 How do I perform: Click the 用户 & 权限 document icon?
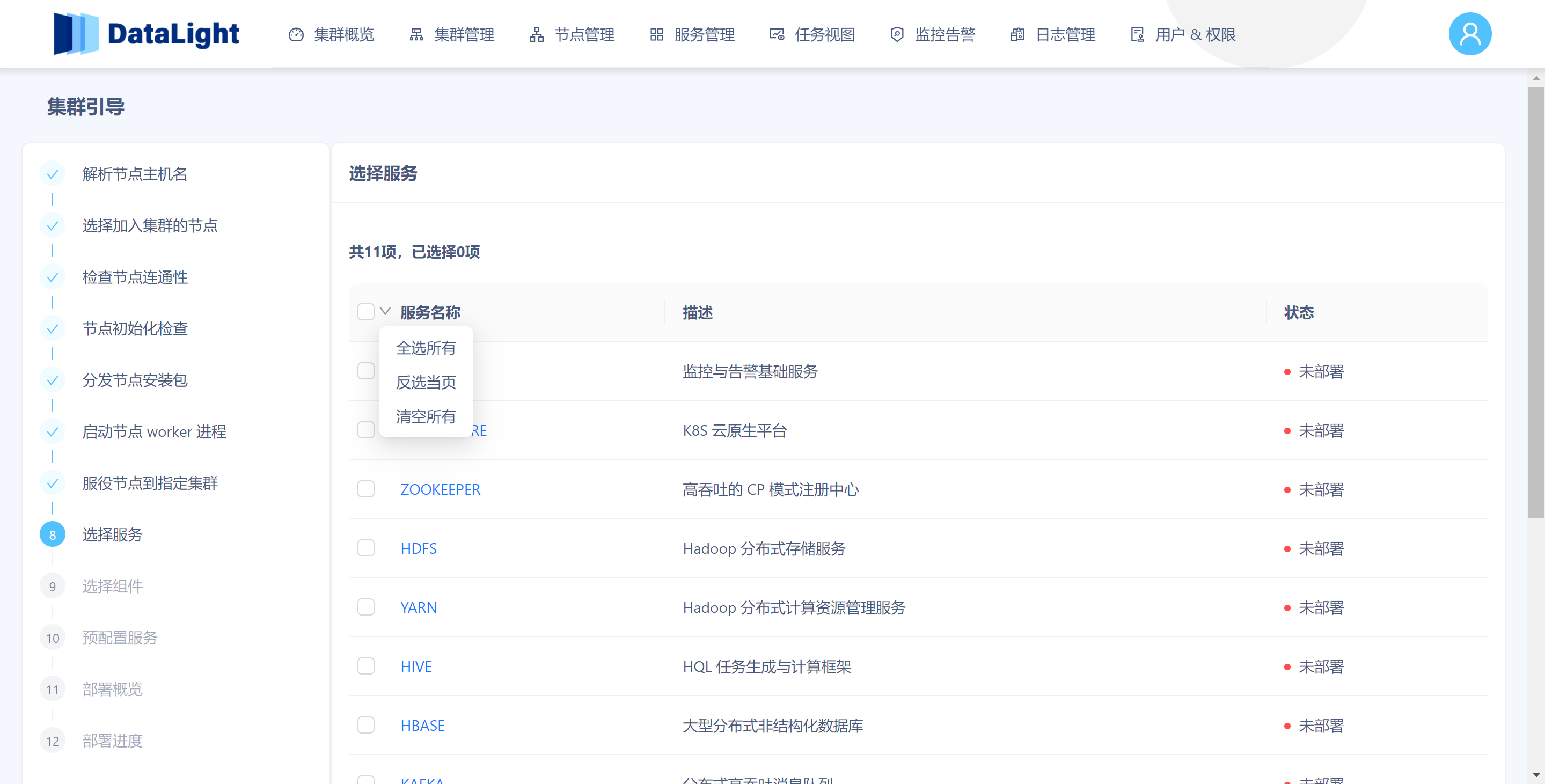tap(1138, 35)
